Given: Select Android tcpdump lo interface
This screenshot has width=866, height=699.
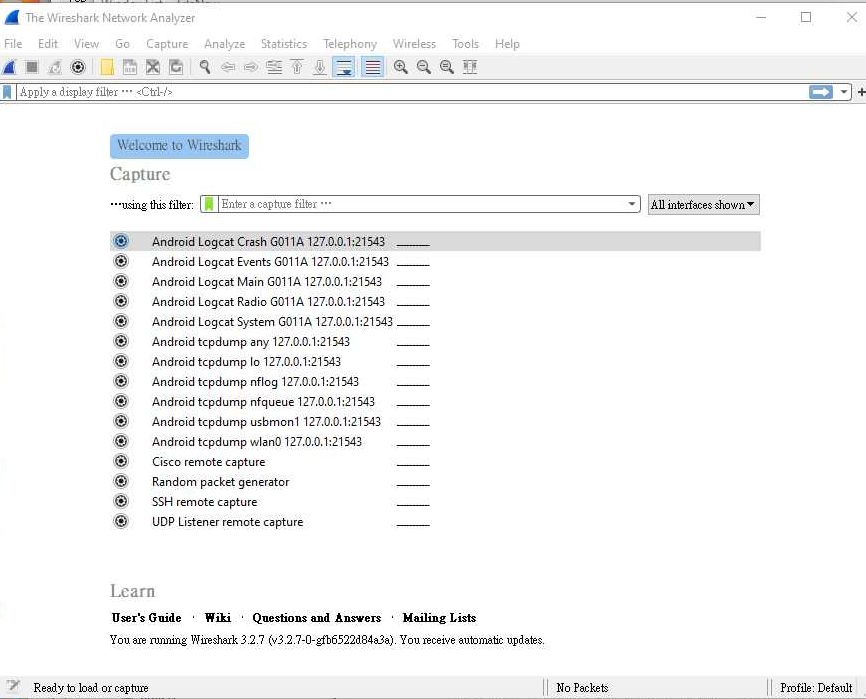Looking at the screenshot, I should [x=435, y=361].
